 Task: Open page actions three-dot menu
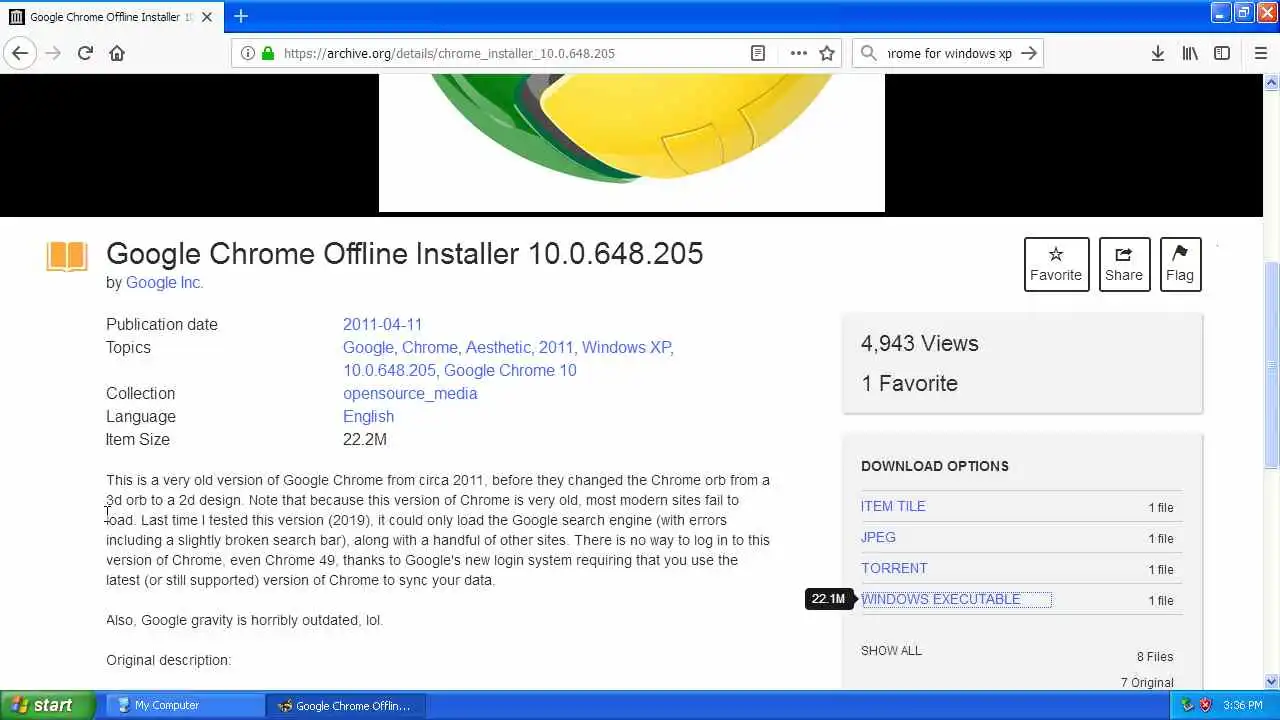pyautogui.click(x=798, y=53)
